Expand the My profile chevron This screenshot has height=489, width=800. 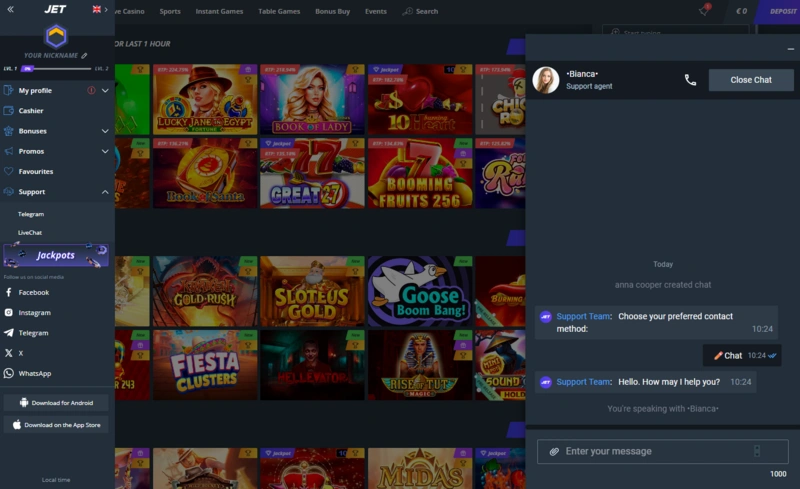tap(105, 90)
